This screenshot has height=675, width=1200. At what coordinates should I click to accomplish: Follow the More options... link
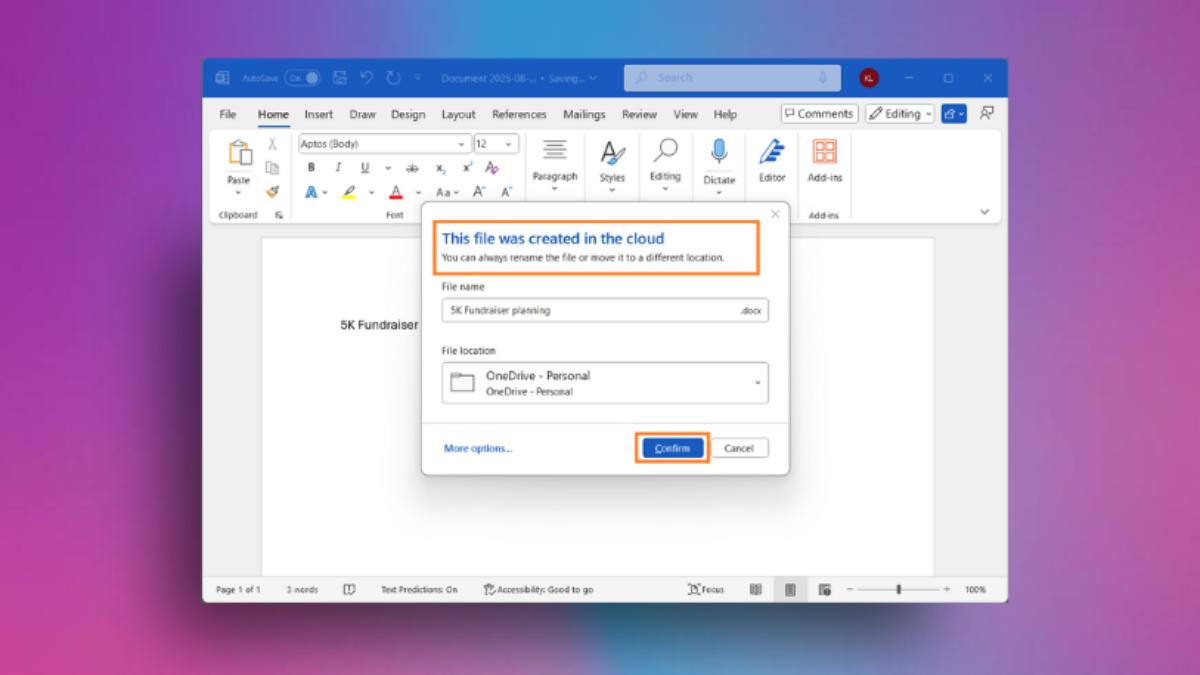coord(478,448)
